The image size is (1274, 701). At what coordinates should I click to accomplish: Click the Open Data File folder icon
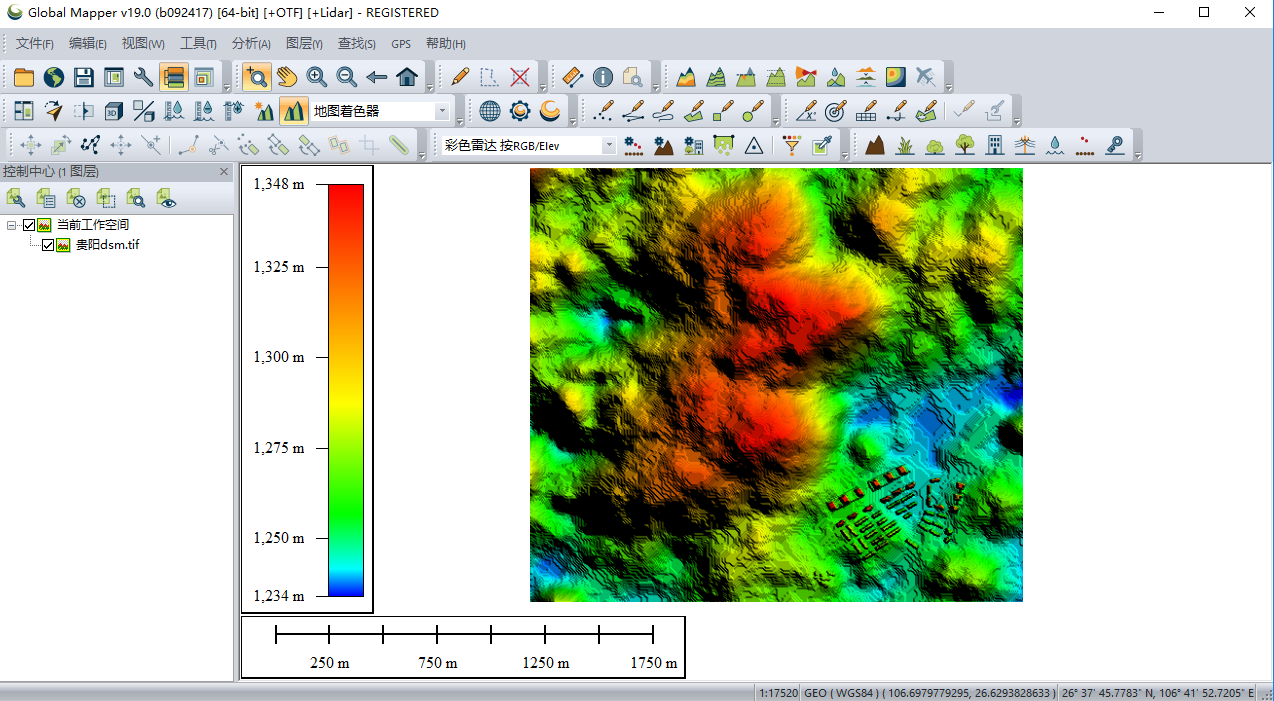click(x=24, y=77)
